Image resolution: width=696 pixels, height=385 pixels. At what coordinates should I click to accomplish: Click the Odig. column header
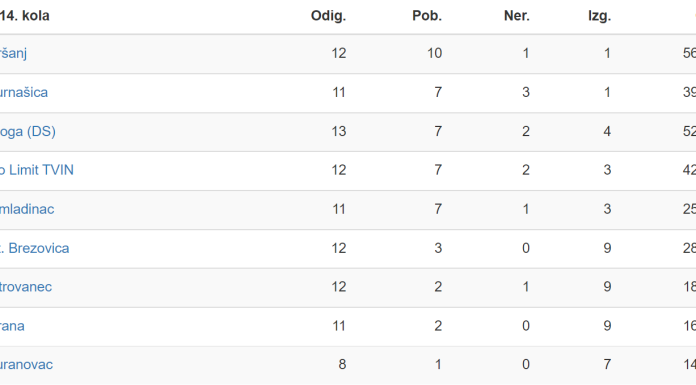(x=328, y=16)
